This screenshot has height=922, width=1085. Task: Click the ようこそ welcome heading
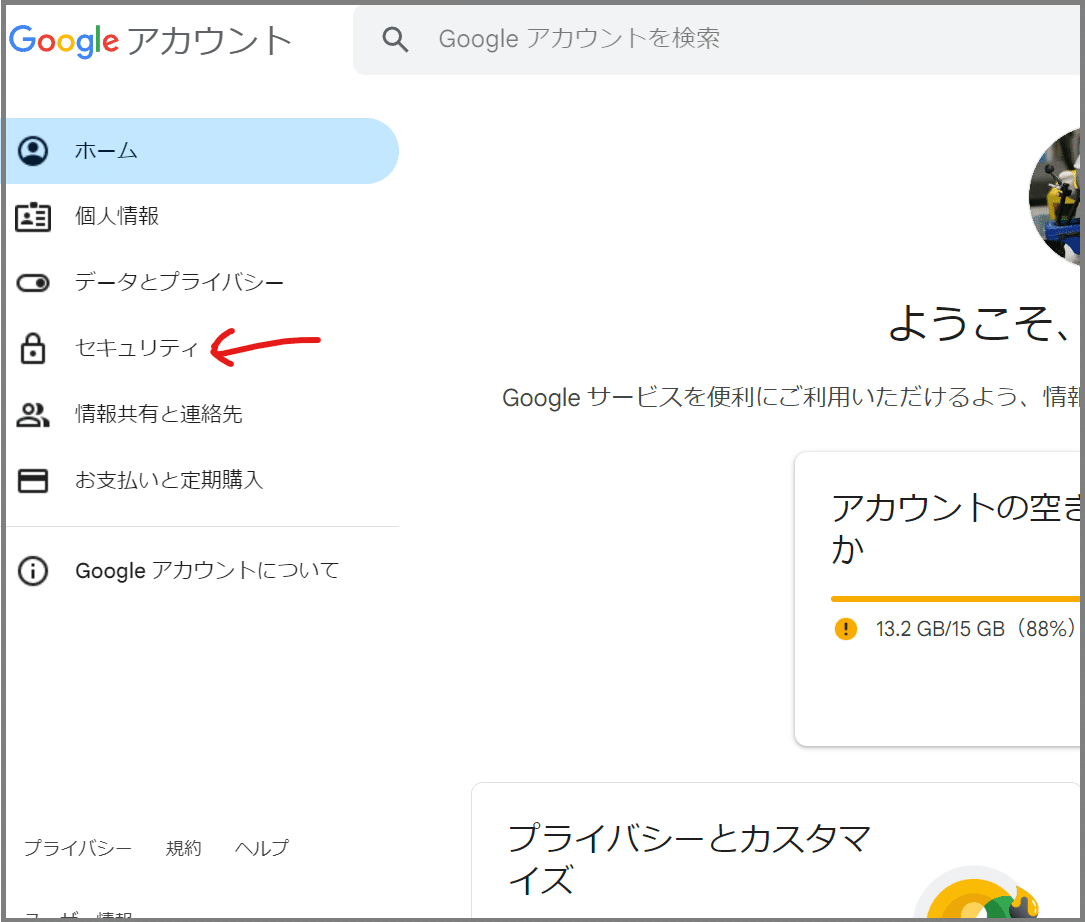[x=981, y=323]
